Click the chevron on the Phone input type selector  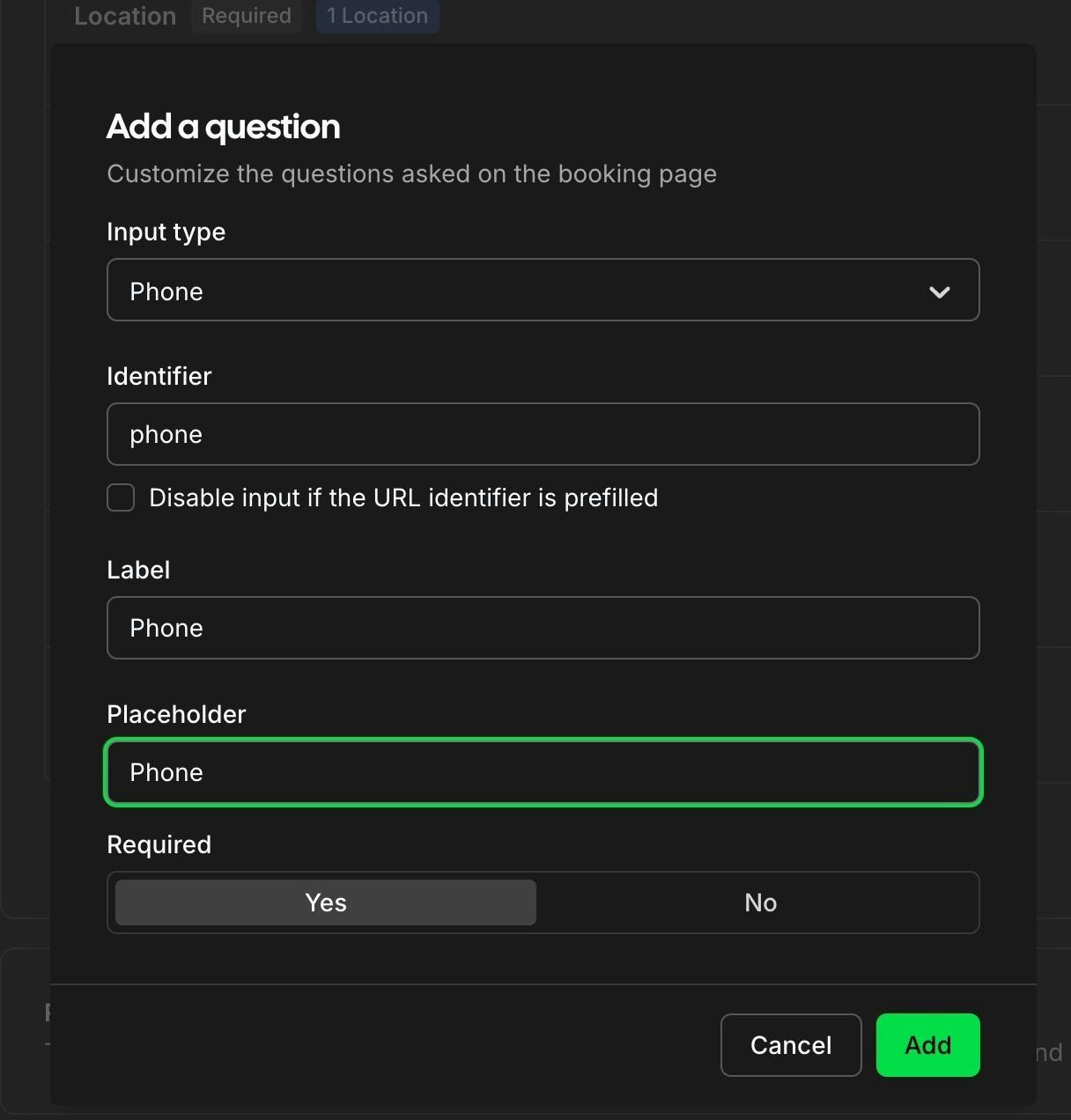(940, 291)
